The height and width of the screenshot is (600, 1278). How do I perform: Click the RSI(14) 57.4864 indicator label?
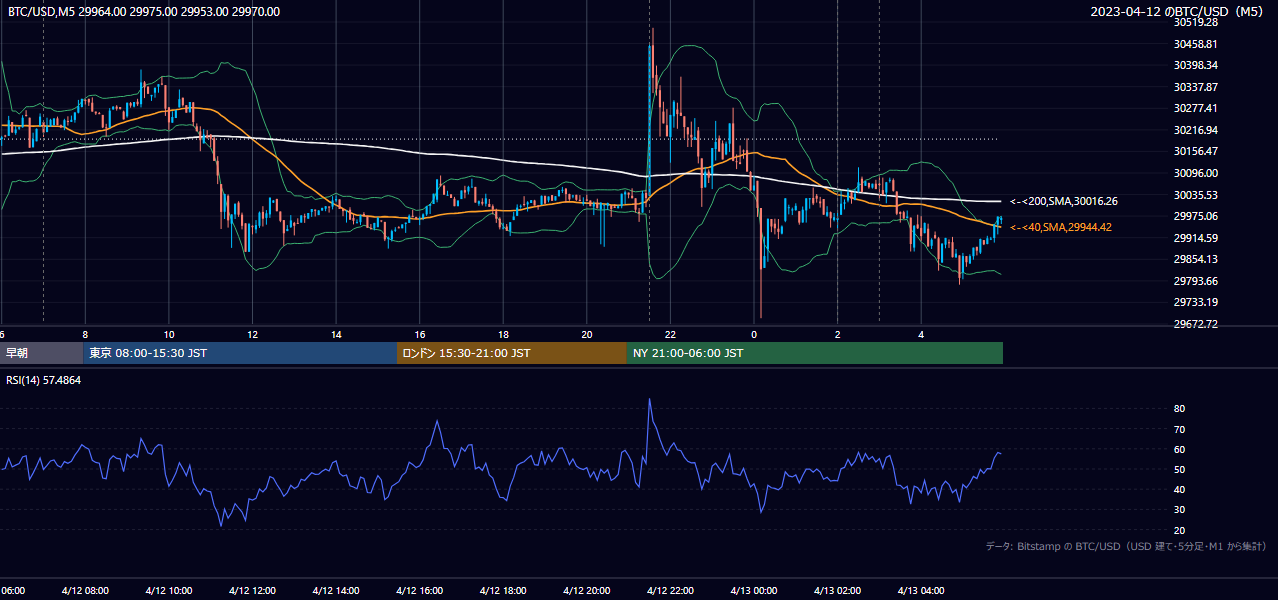point(44,380)
